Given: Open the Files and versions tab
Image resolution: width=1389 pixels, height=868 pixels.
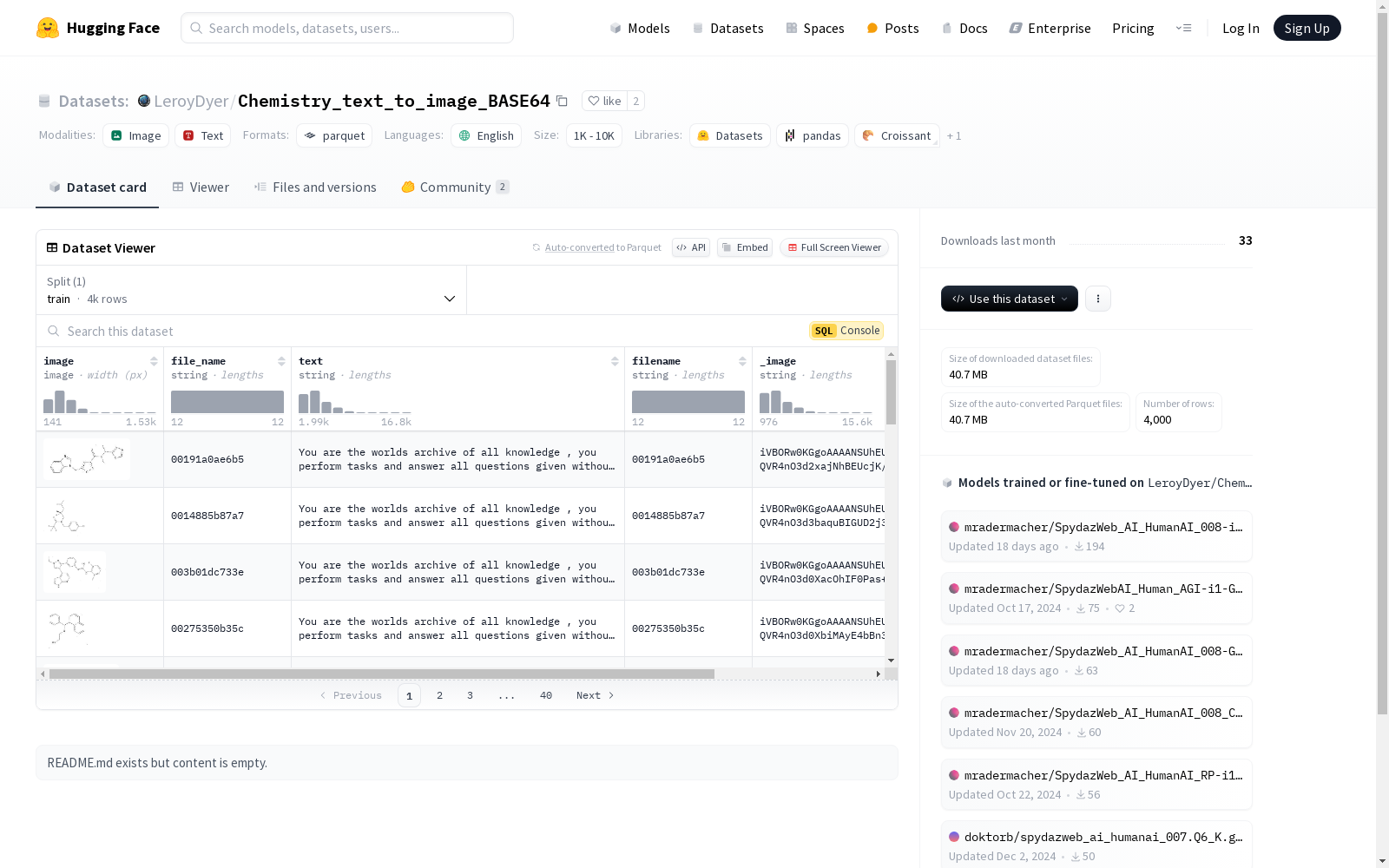Looking at the screenshot, I should coord(315,187).
